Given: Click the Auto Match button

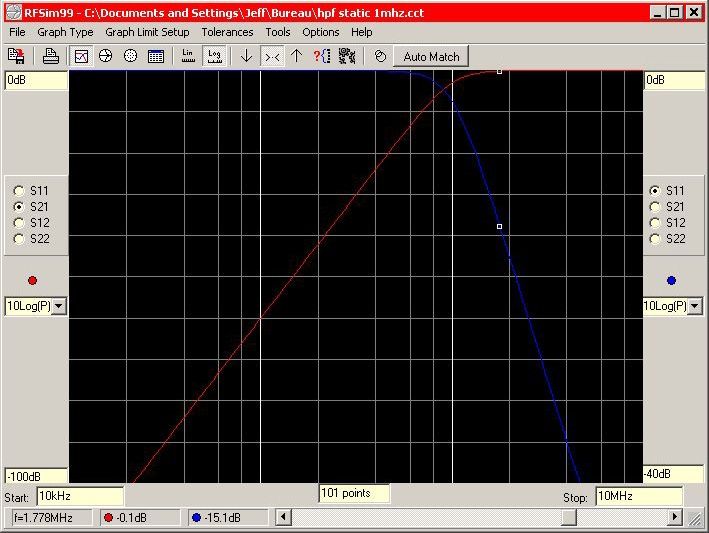Looking at the screenshot, I should [x=431, y=57].
